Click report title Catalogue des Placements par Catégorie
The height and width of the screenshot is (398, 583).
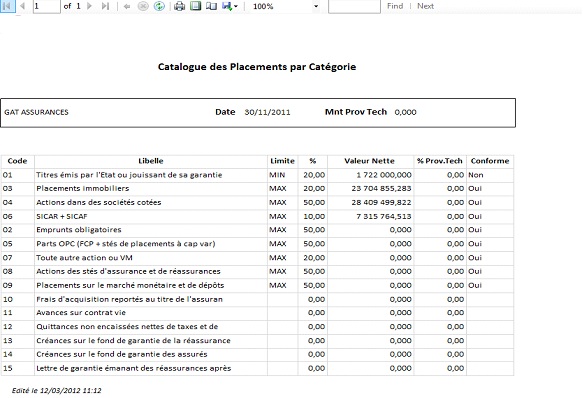(257, 67)
